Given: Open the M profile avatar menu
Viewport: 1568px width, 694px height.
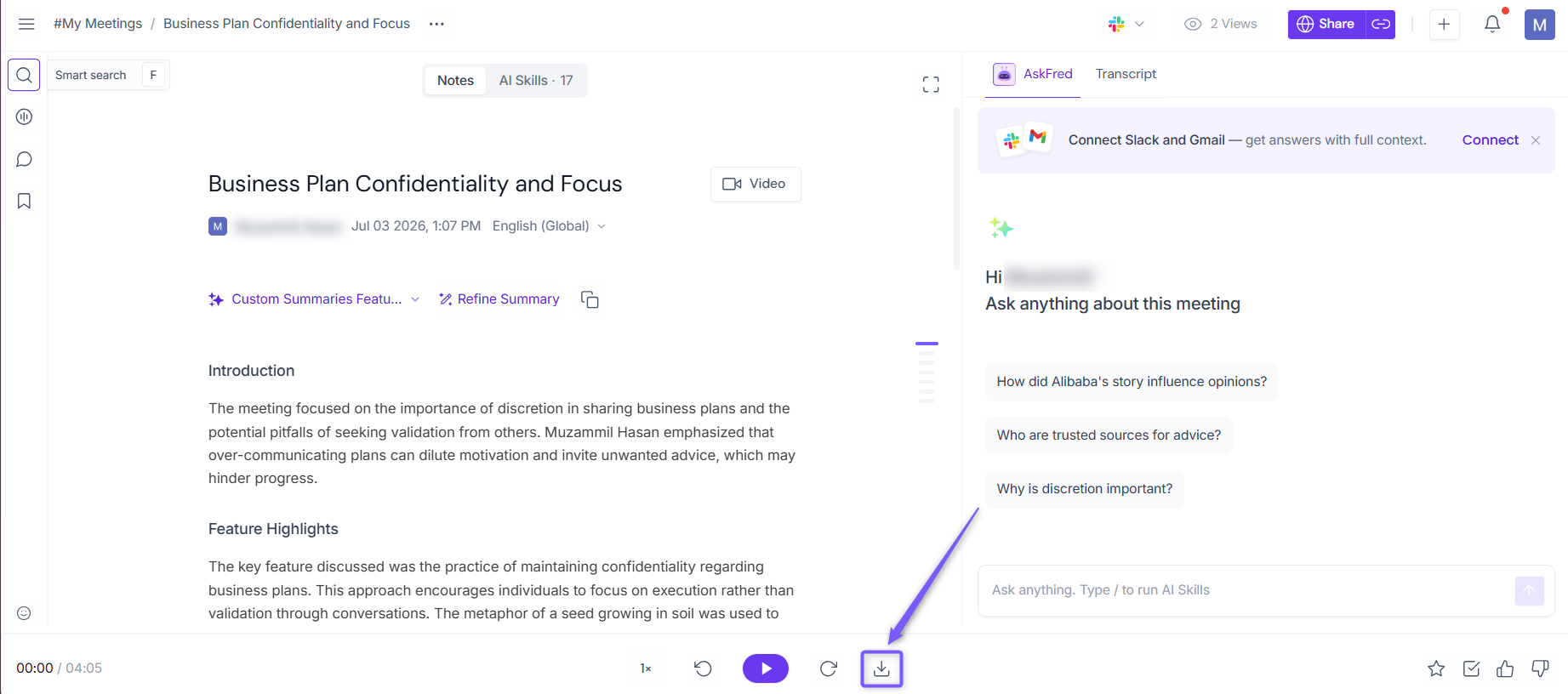Looking at the screenshot, I should pos(1539,25).
